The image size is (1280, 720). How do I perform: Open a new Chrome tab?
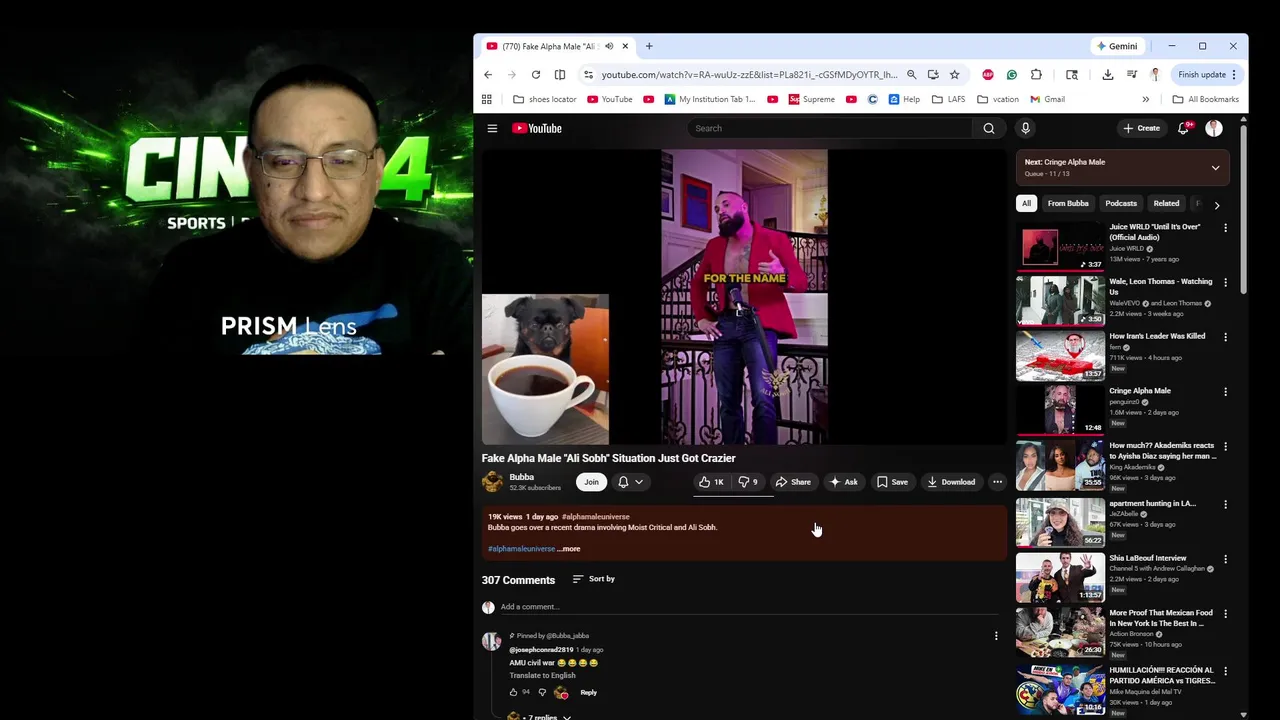[649, 46]
